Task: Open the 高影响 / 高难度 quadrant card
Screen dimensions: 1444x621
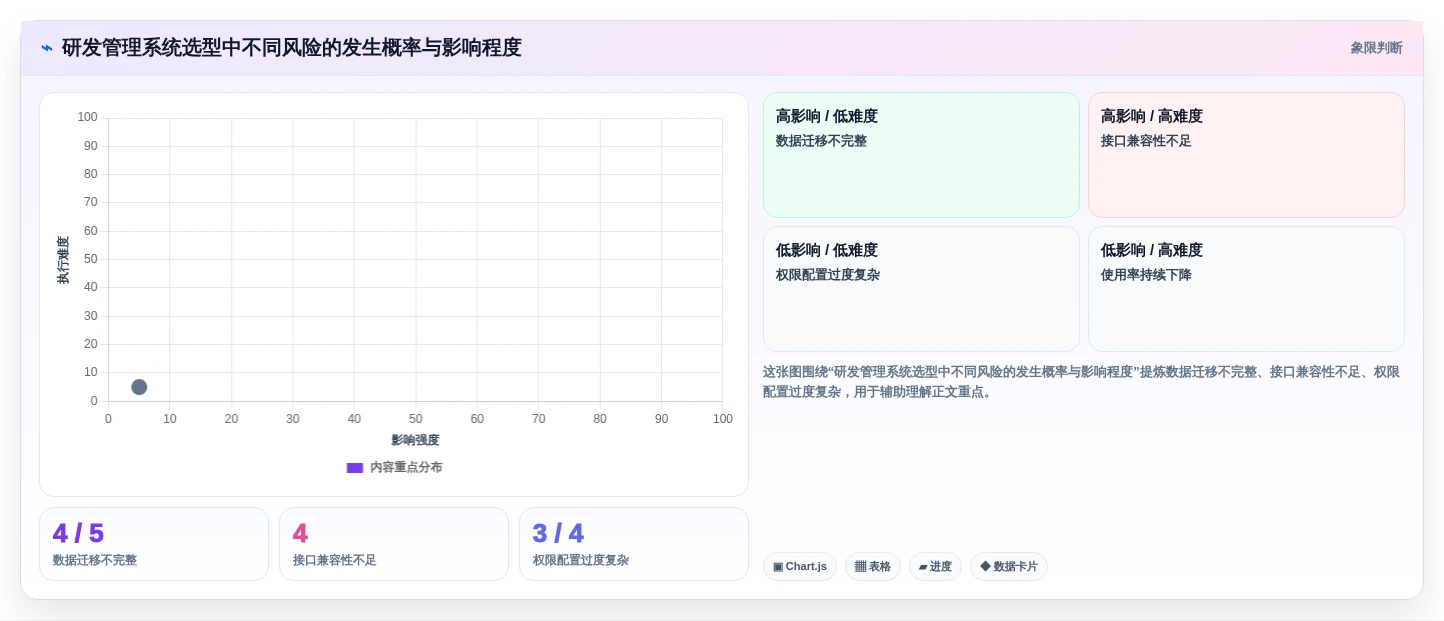Action: 1246,155
